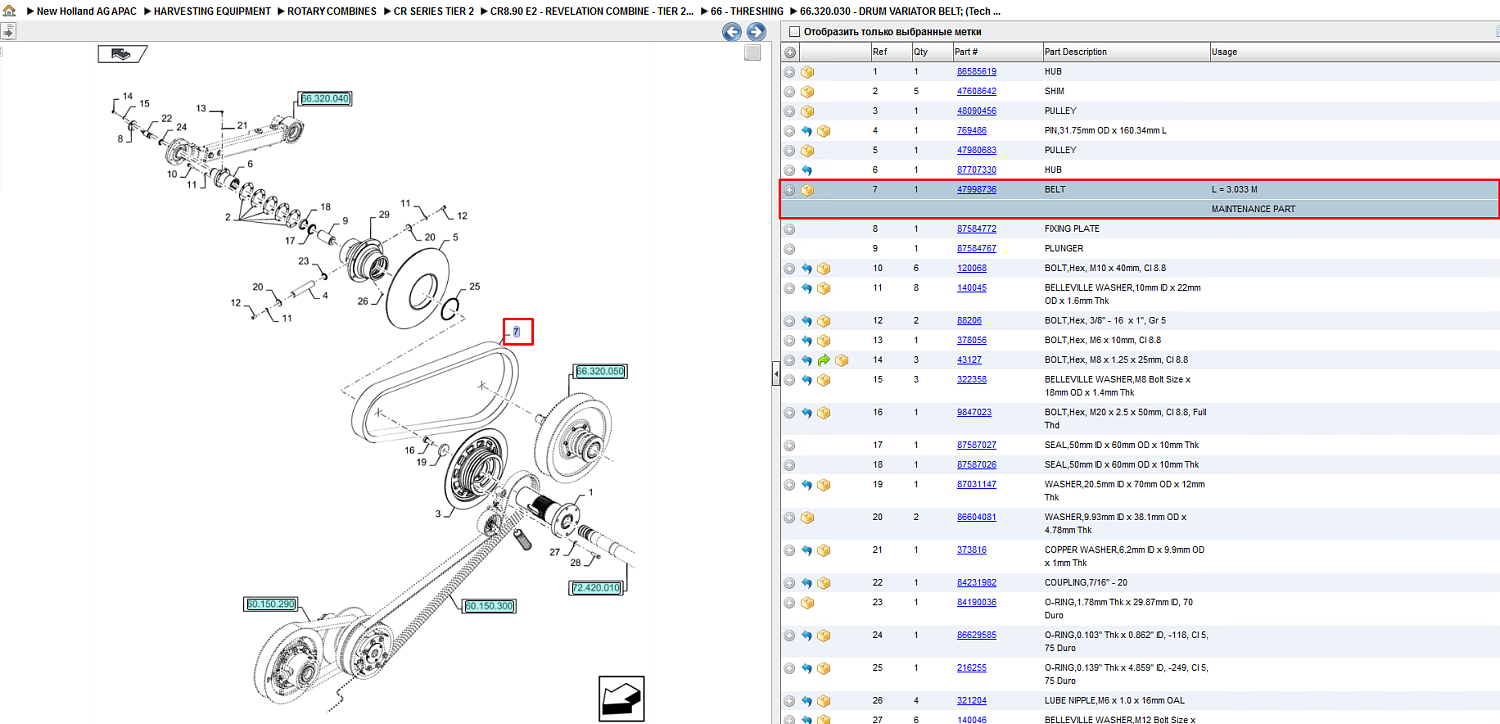Screen dimensions: 1500x724
Task: Open part number 9847023 link
Action: [x=974, y=412]
